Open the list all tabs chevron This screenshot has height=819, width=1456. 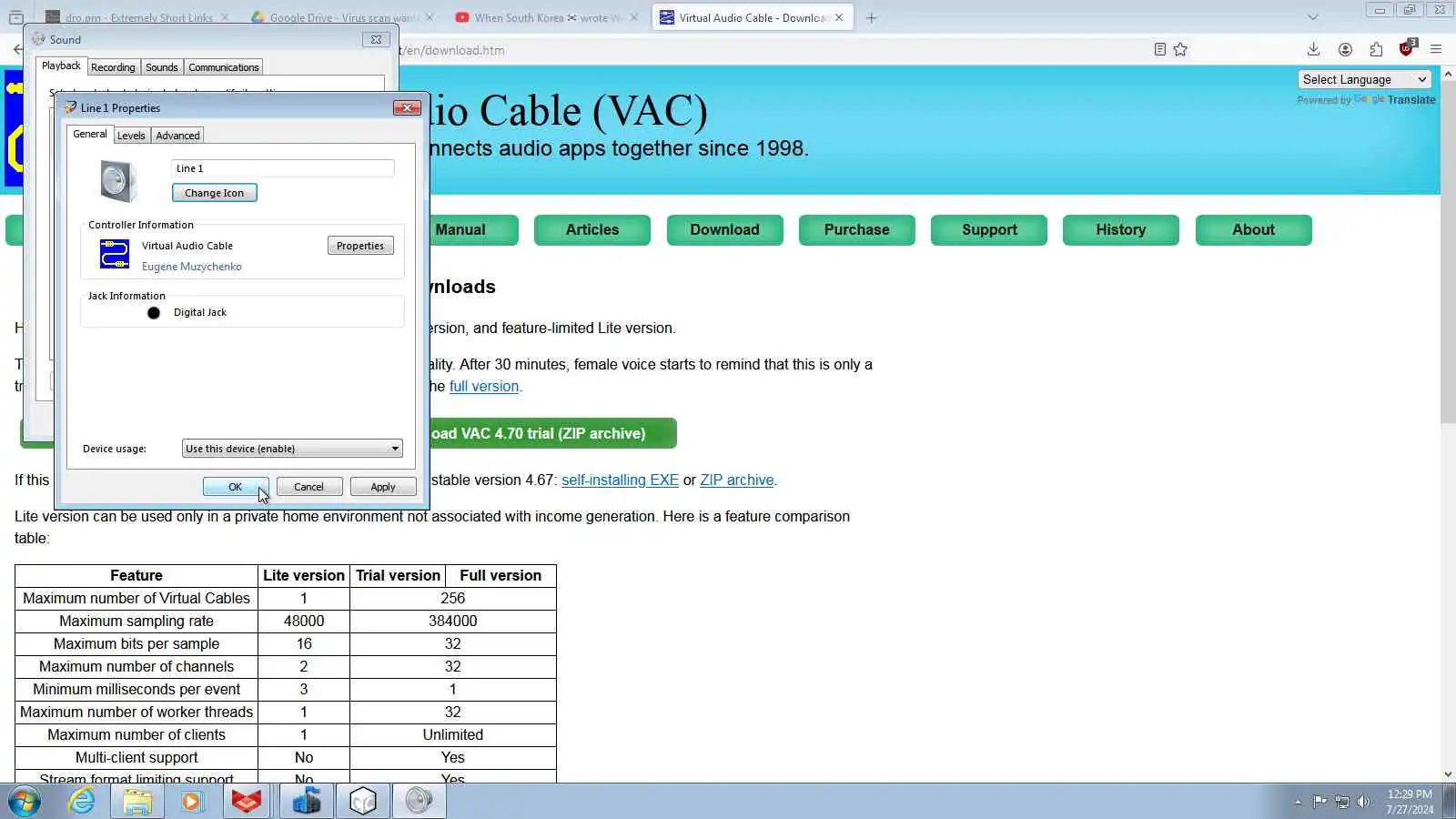(1312, 17)
